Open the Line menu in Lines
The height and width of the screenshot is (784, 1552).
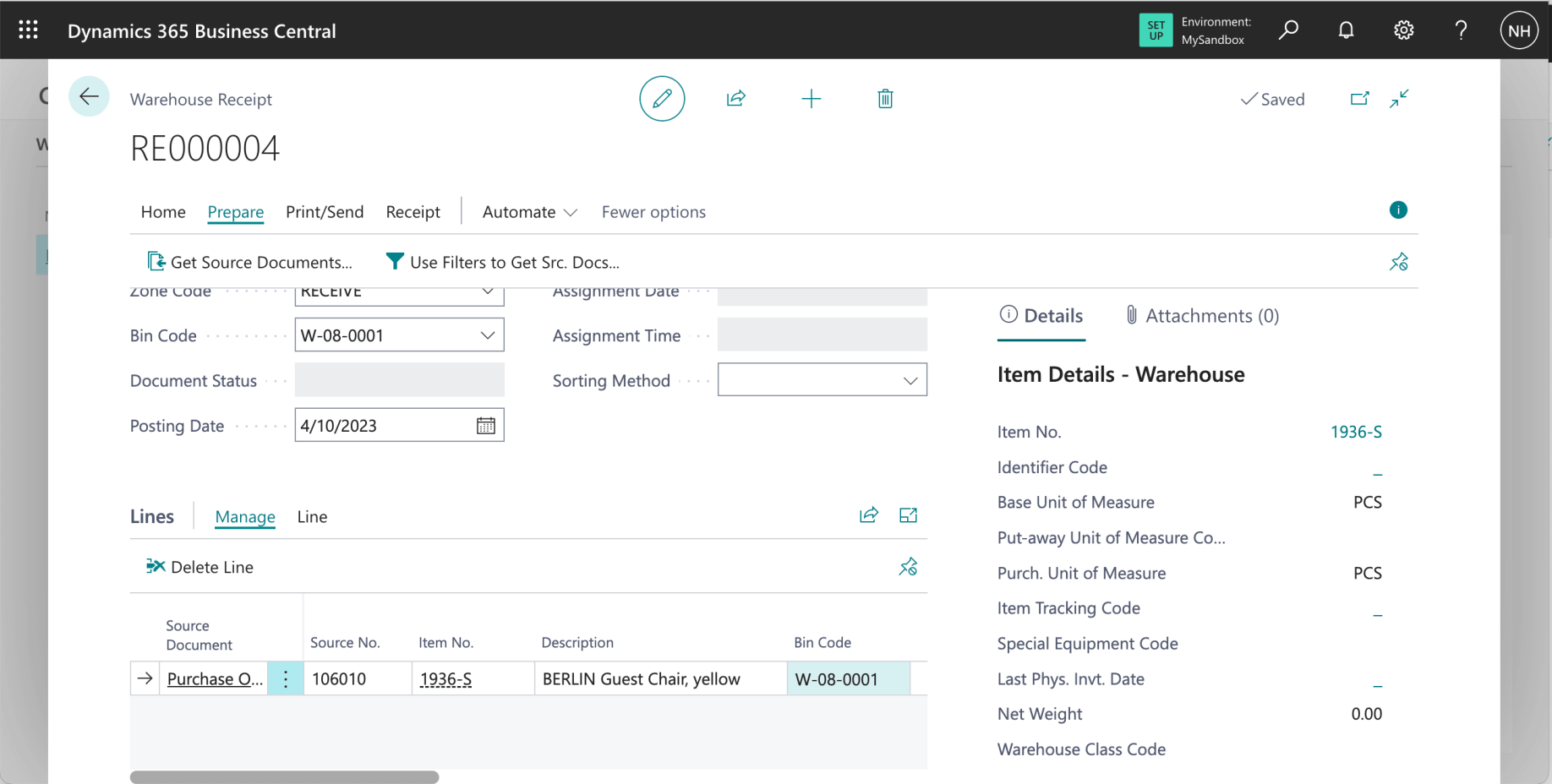312,517
